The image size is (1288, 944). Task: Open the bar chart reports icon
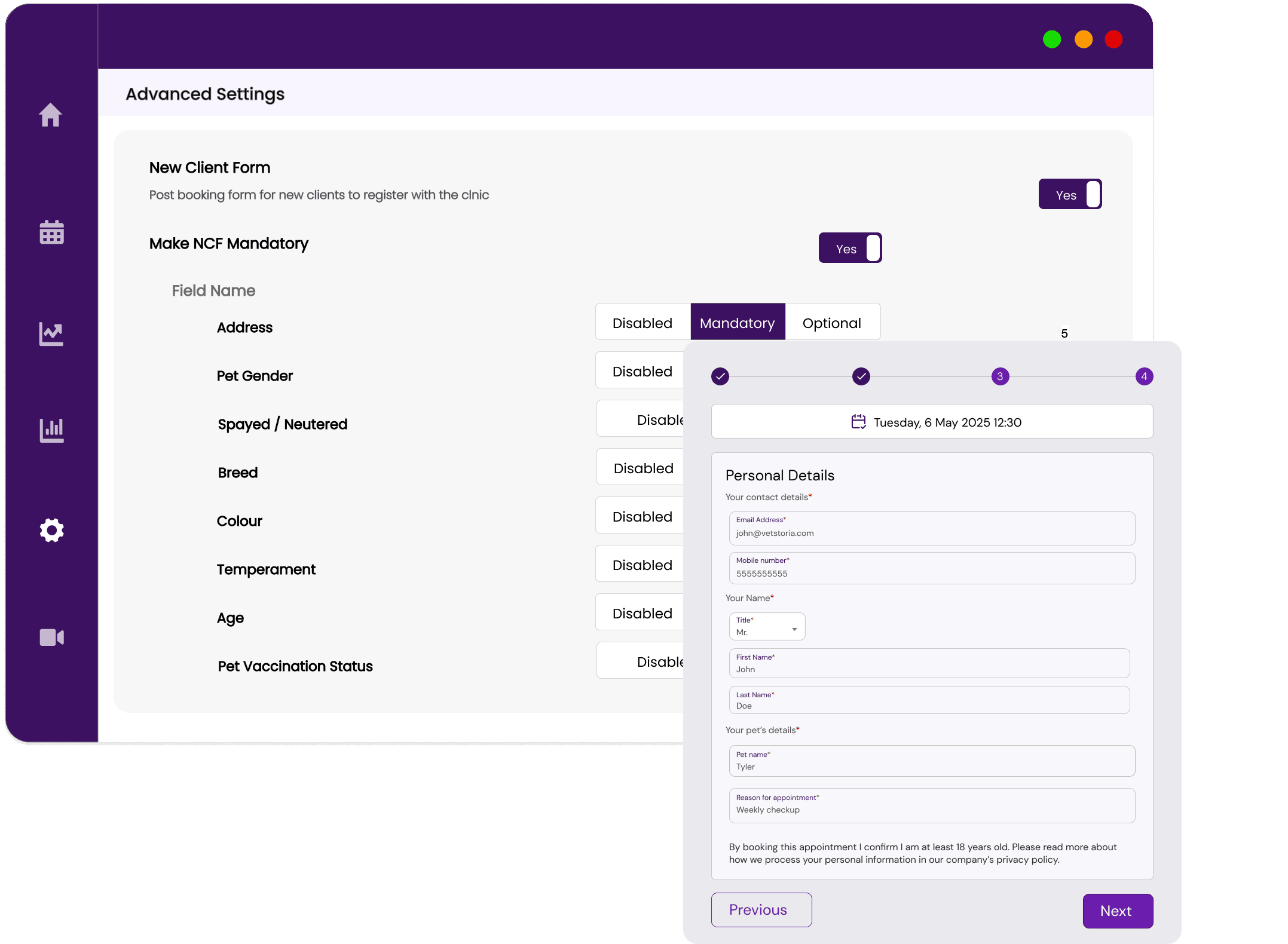[x=52, y=430]
